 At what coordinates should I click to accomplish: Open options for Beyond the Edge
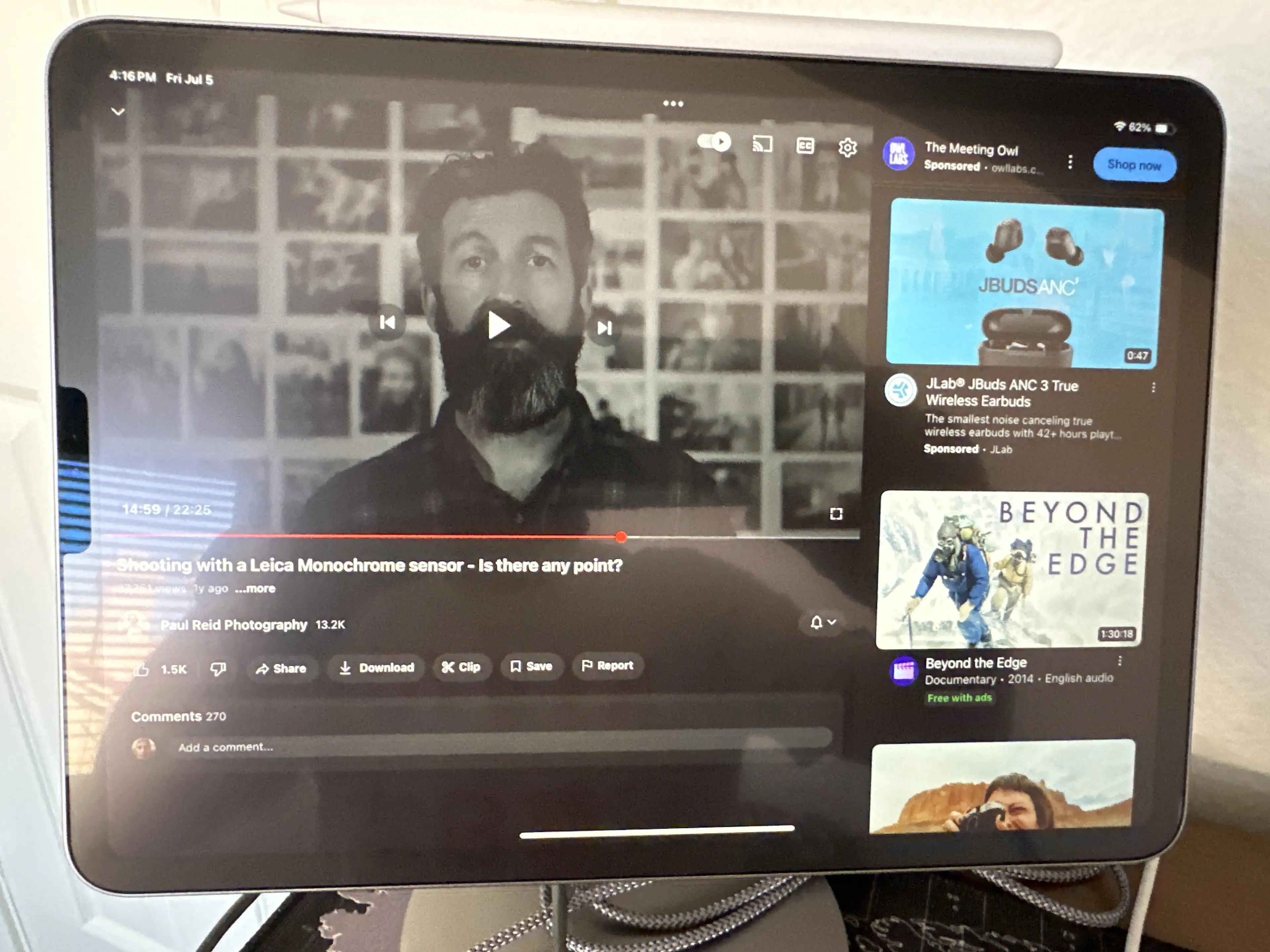click(x=1120, y=661)
